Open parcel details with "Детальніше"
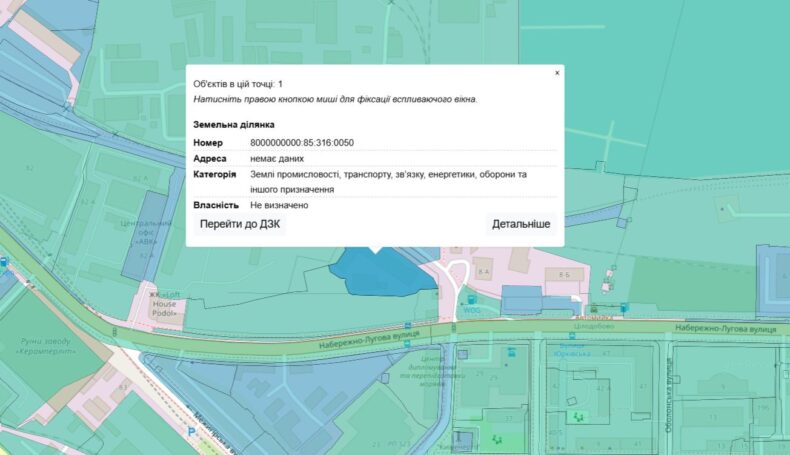This screenshot has width=790, height=455. point(520,224)
